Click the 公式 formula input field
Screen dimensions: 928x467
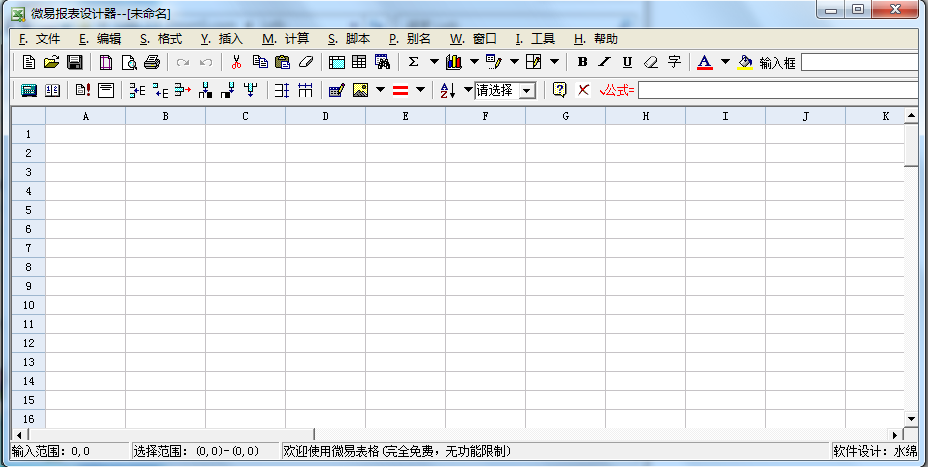click(778, 90)
